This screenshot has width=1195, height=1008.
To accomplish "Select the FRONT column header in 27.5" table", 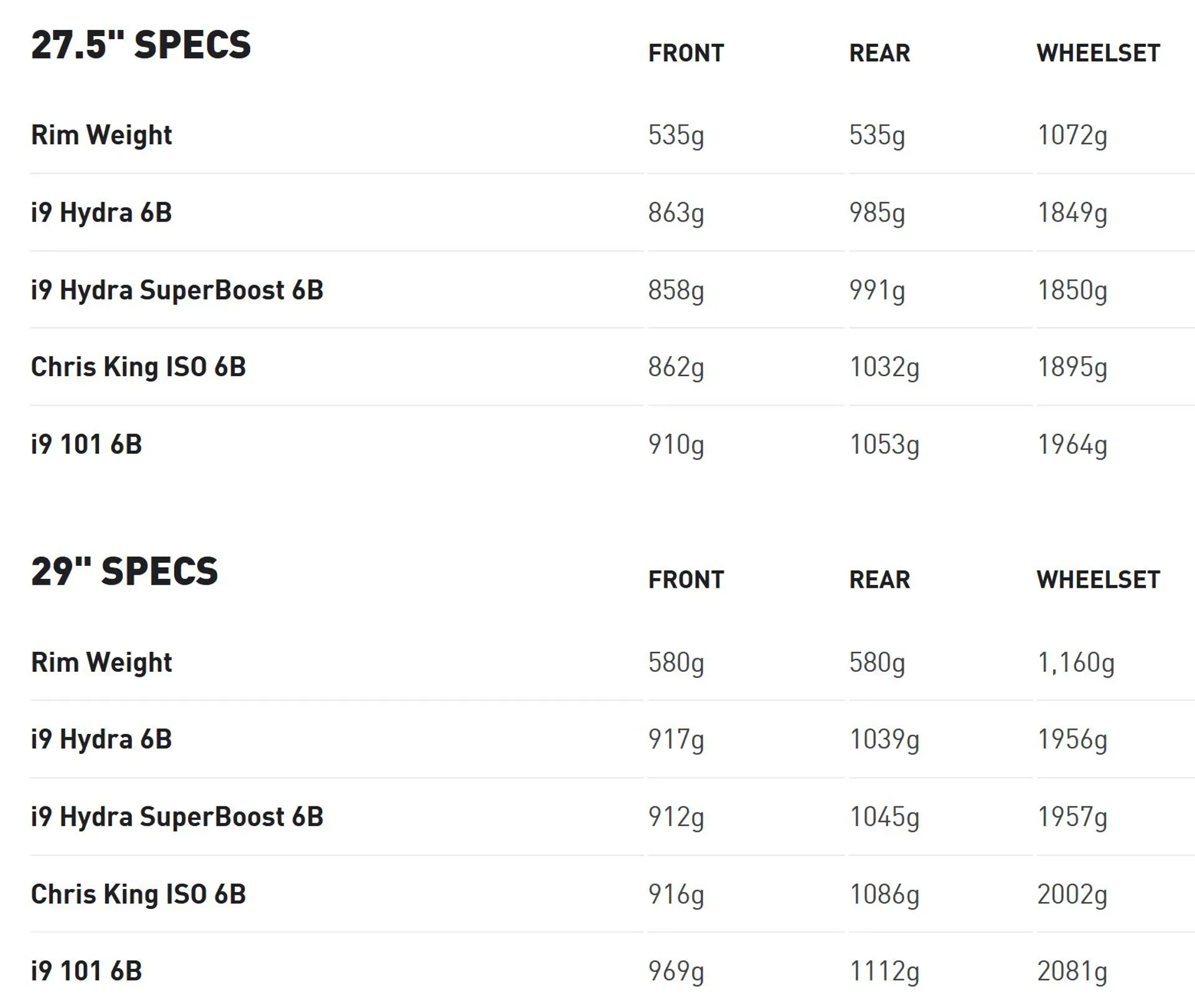I will (x=686, y=53).
